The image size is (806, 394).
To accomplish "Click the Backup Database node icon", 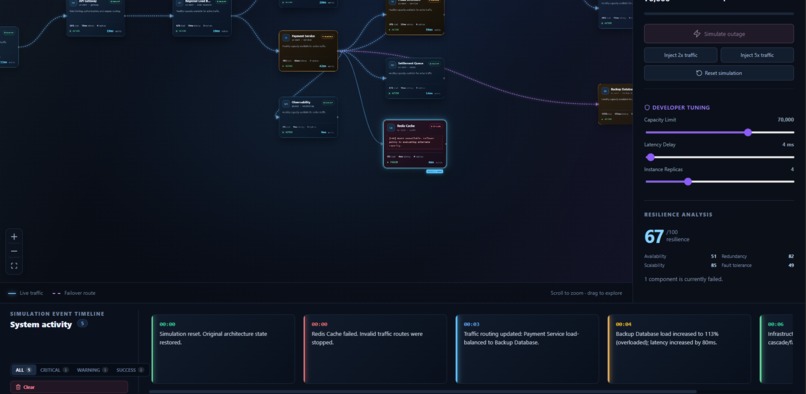I will [604, 91].
